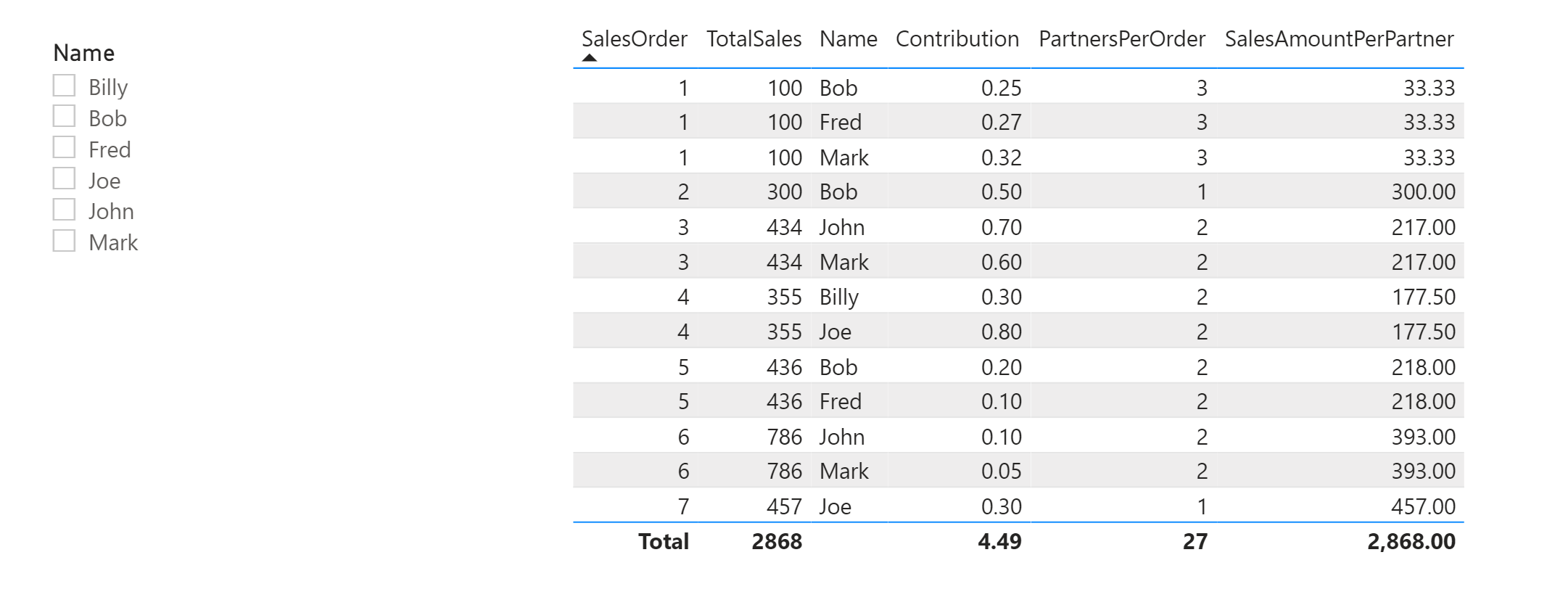Select the Billy row with Contribution 0.30
Viewport: 1568px width, 613px height.
pos(1015,297)
